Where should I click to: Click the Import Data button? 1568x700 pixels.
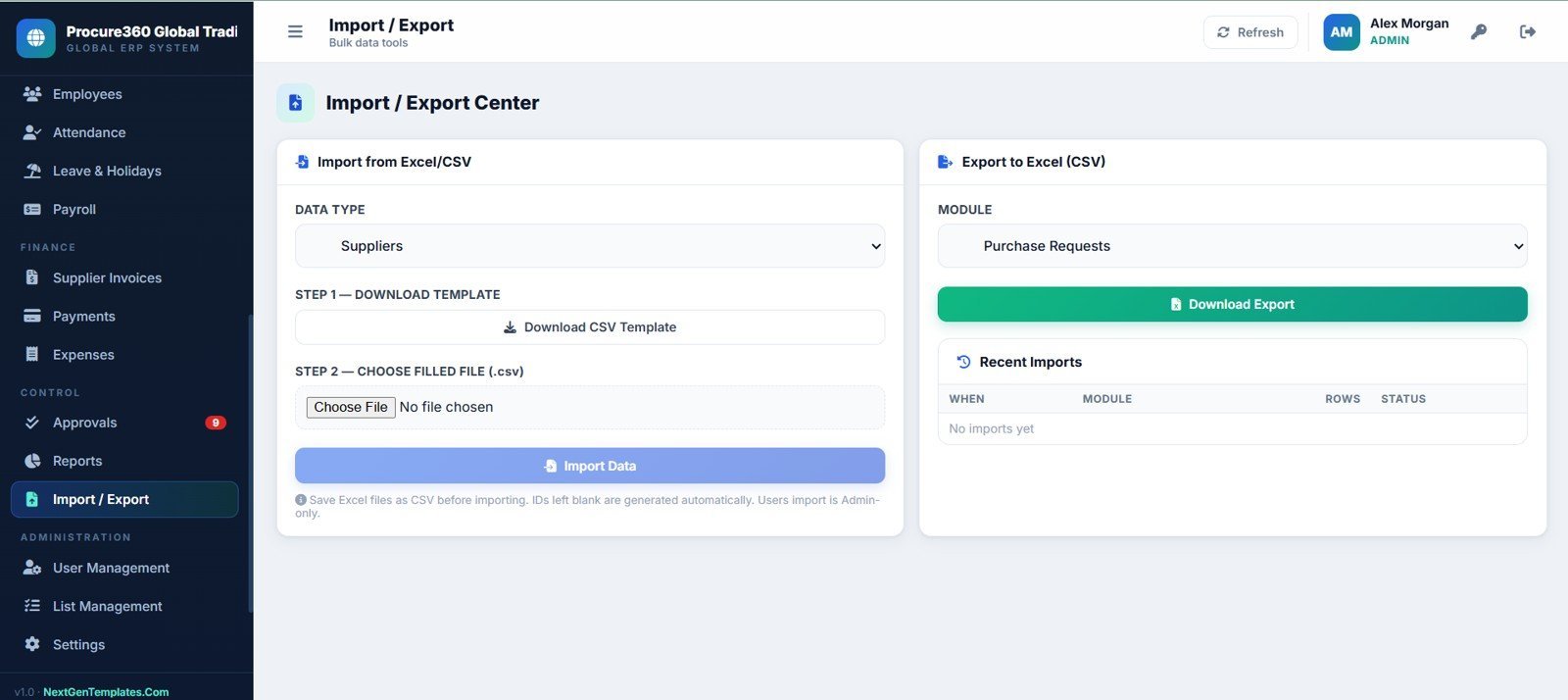click(x=590, y=466)
